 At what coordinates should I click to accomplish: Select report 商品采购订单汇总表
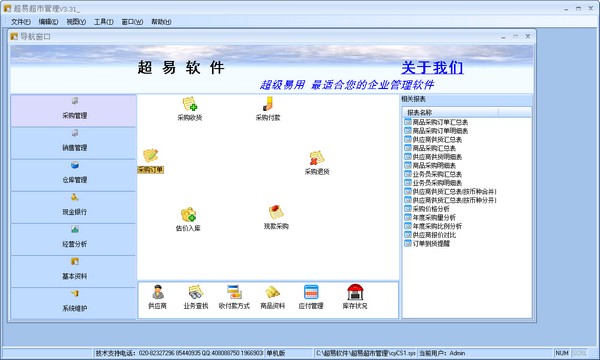point(436,122)
